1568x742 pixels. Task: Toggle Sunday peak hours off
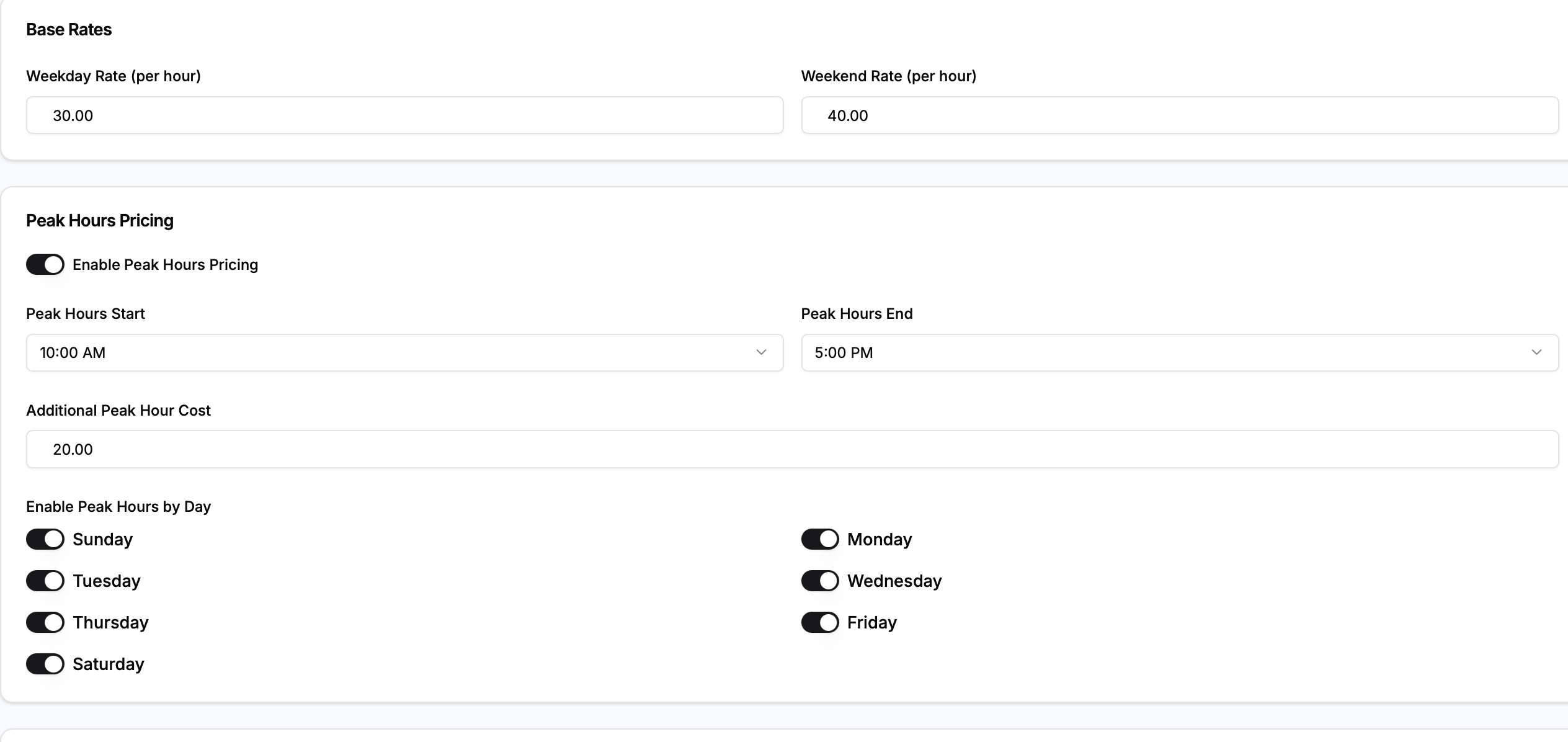pos(44,539)
